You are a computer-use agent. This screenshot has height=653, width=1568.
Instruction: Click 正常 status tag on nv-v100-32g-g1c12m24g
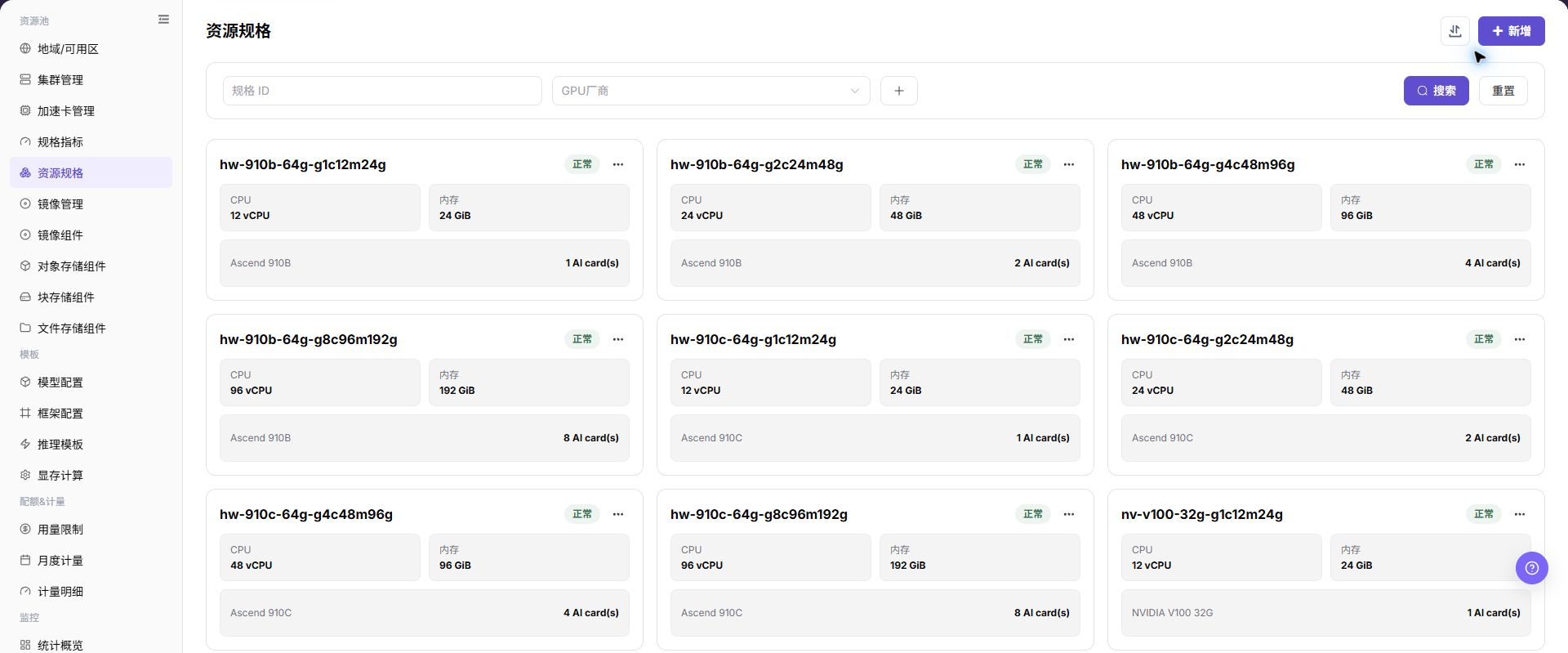coord(1484,514)
